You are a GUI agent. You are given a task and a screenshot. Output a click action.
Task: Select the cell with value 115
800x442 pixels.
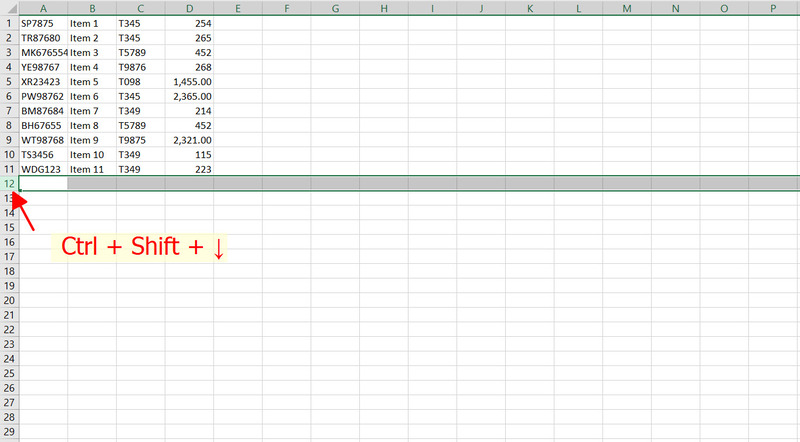point(189,155)
